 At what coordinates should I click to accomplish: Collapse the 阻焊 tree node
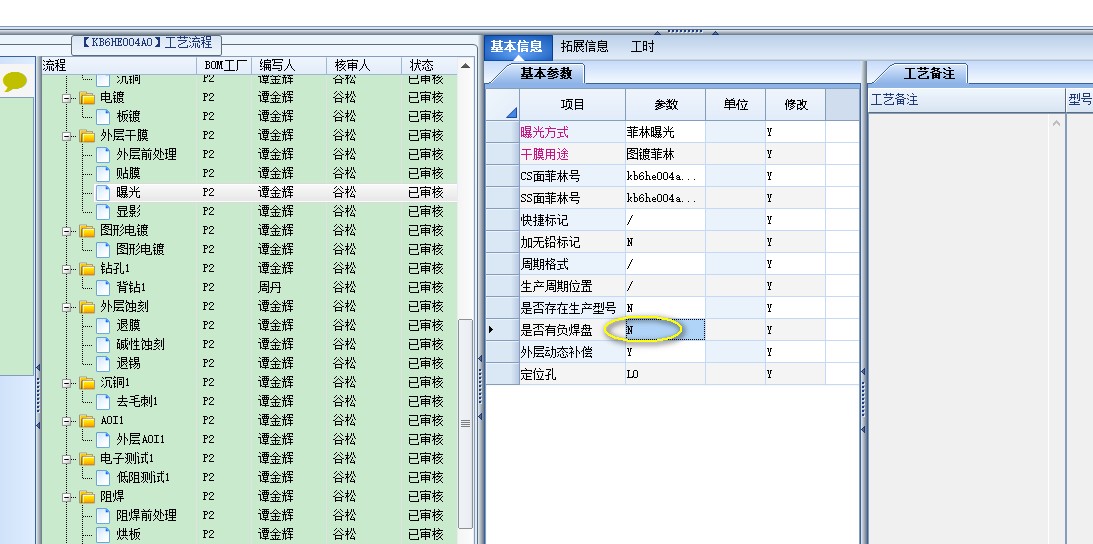click(68, 497)
